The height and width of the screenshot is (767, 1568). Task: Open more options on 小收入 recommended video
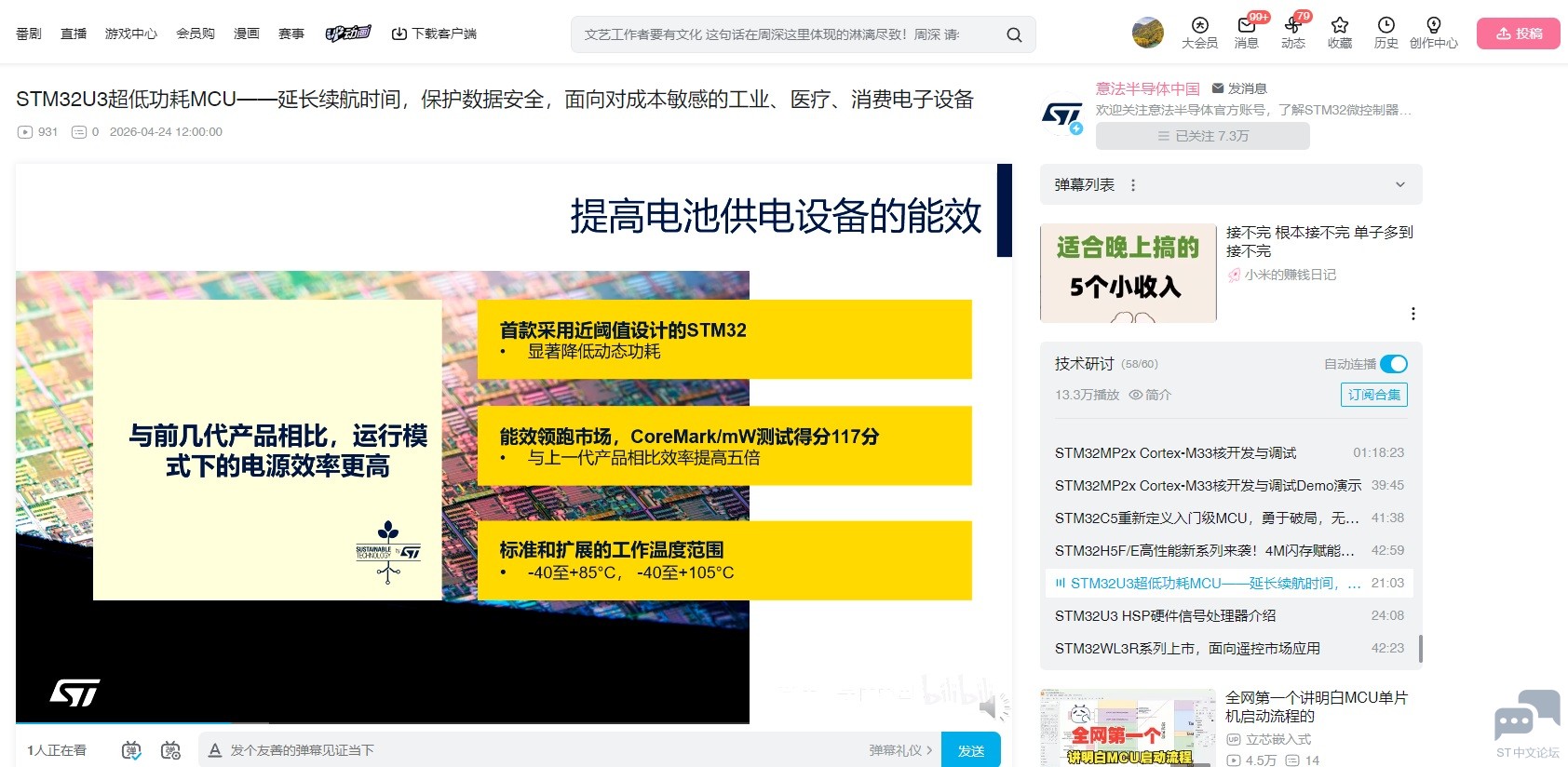(x=1413, y=314)
